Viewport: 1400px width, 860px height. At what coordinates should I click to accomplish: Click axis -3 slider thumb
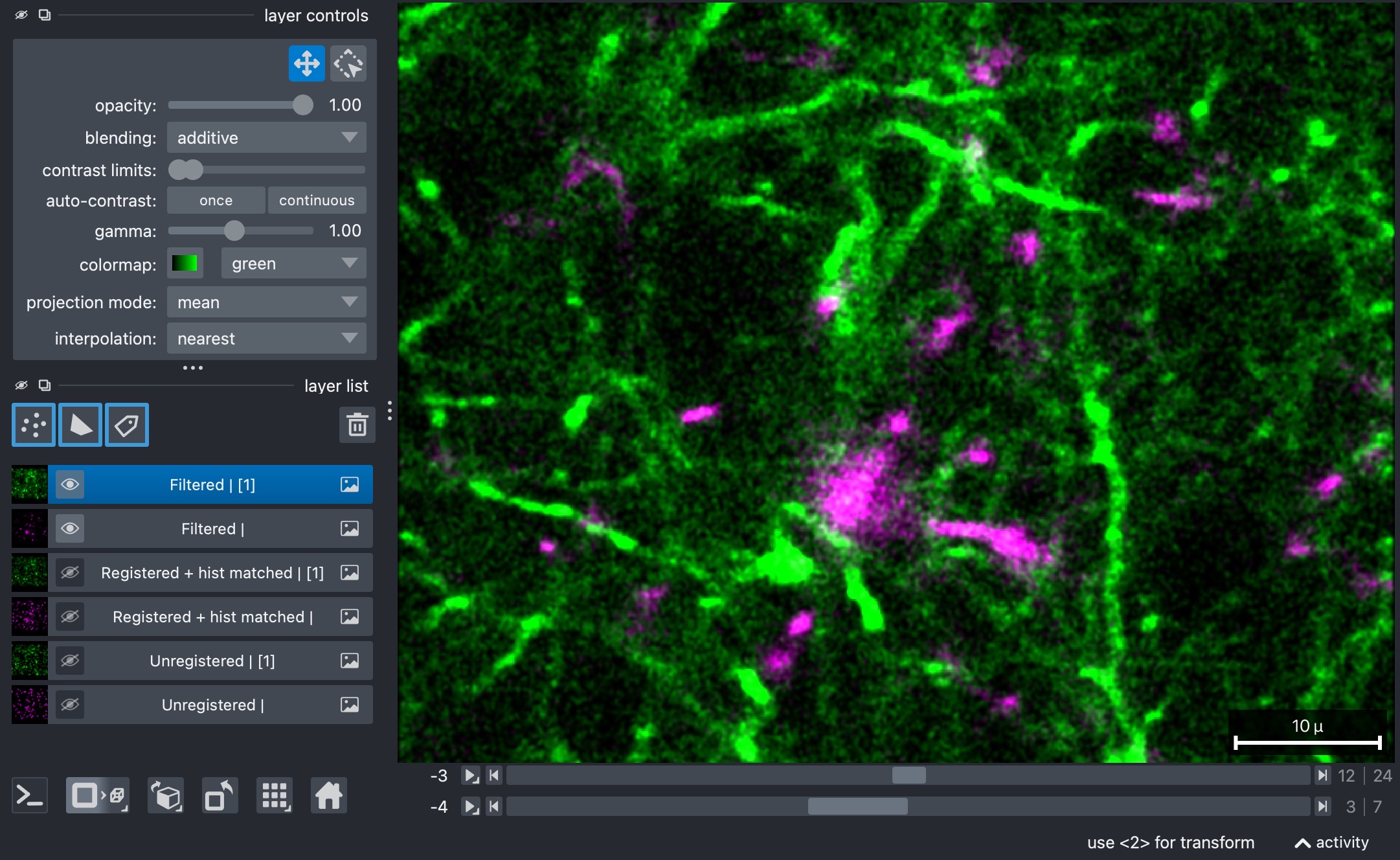[x=909, y=775]
